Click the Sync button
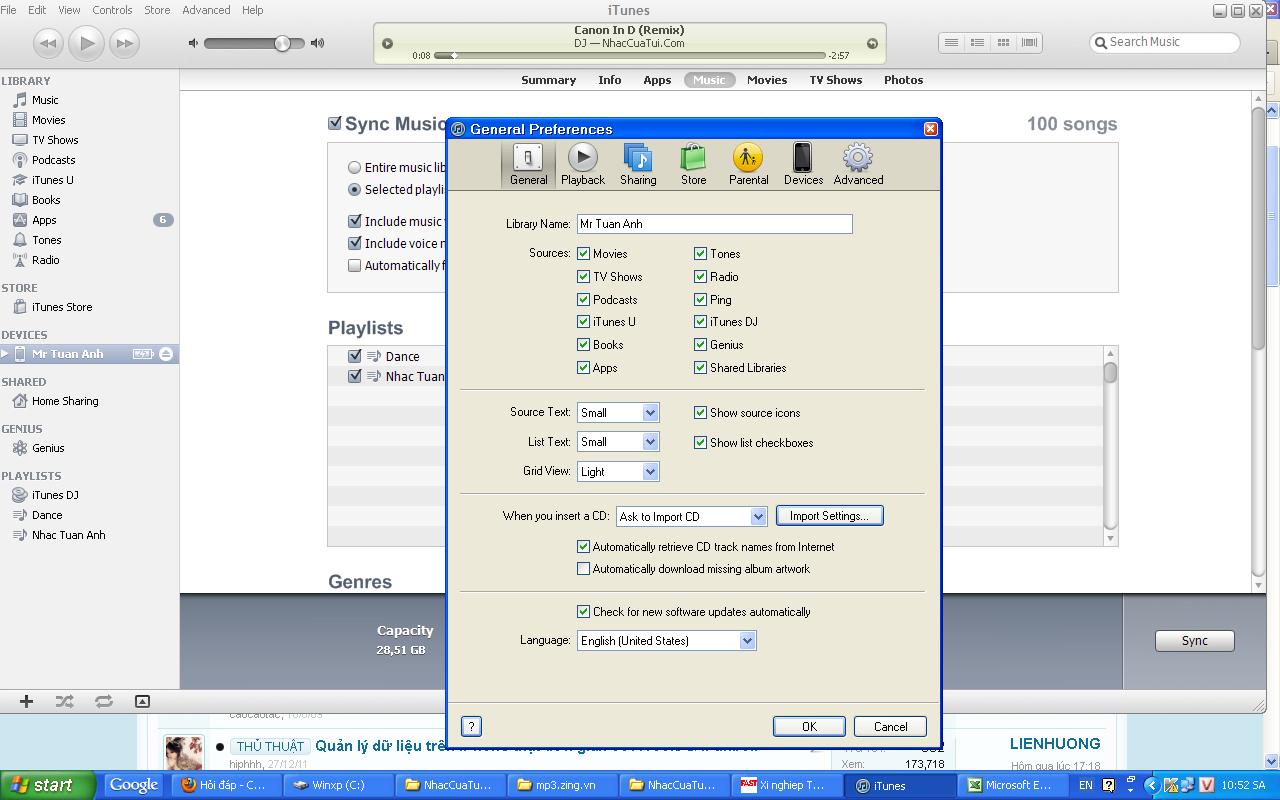This screenshot has height=800, width=1280. coord(1194,641)
